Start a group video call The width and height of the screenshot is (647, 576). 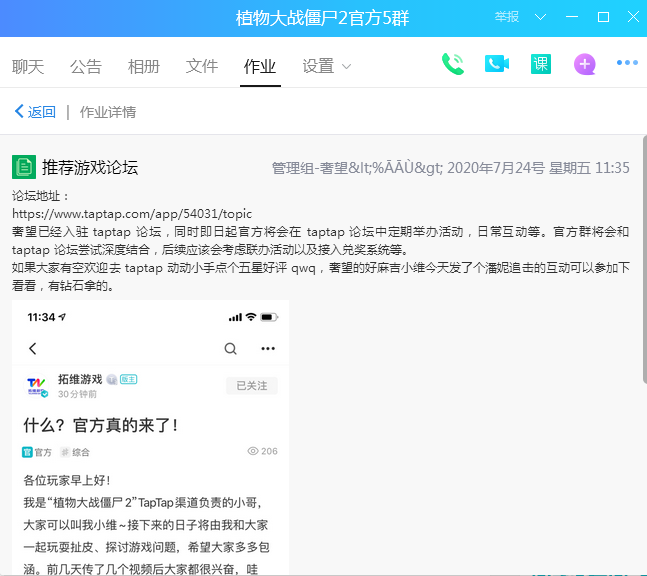[x=497, y=64]
